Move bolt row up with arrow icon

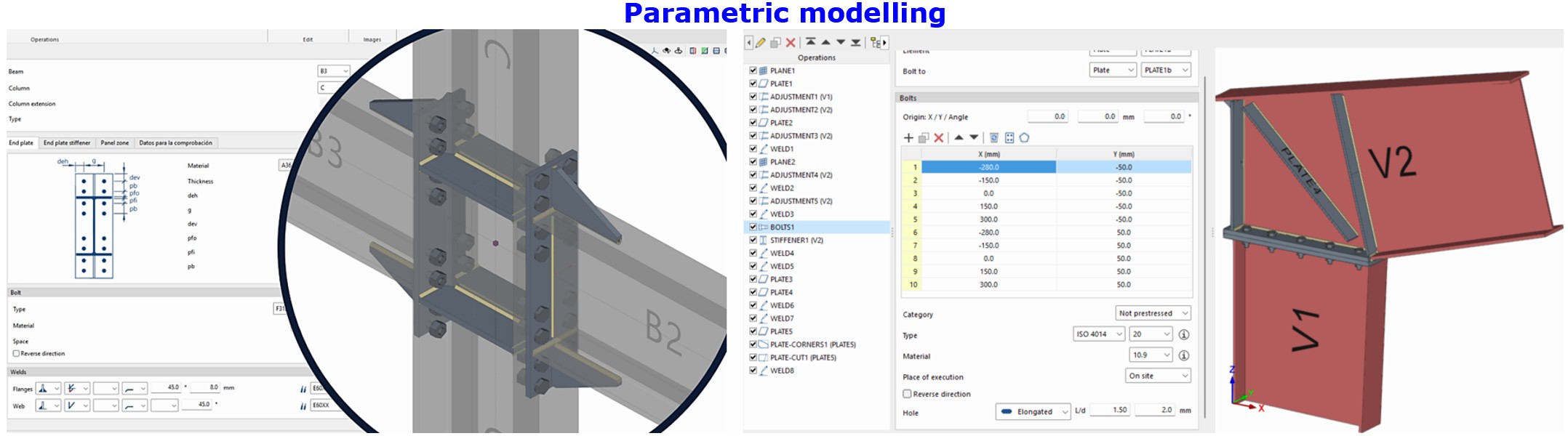coord(959,137)
